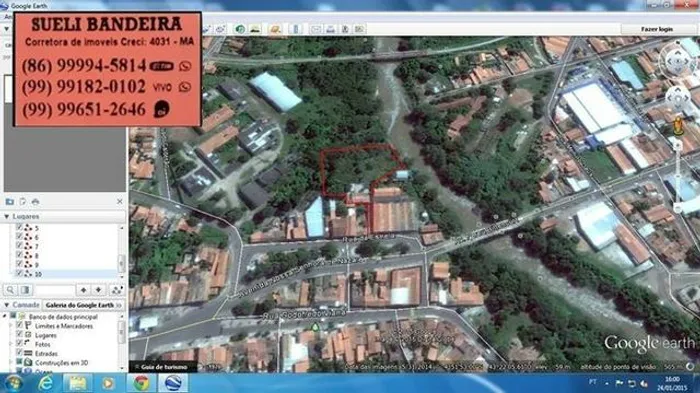Click the move up arrow button

pyautogui.click(x=83, y=290)
